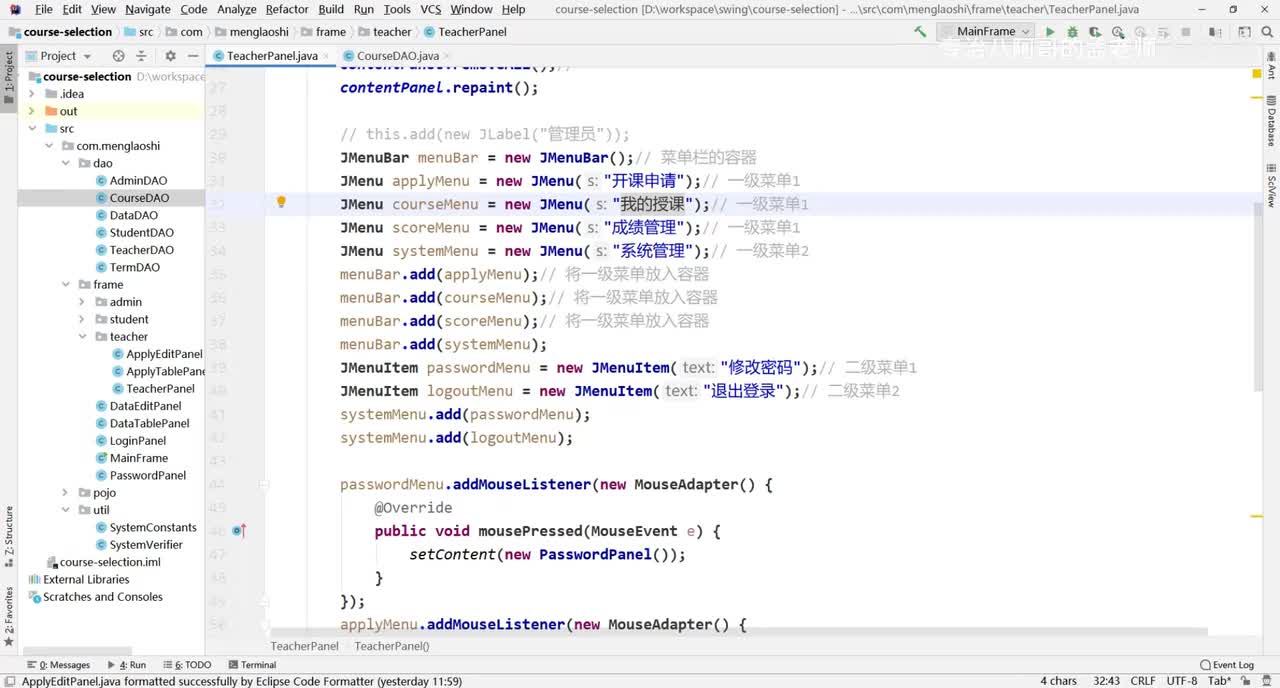Image resolution: width=1280 pixels, height=688 pixels.
Task: Open the Project view mode dropdown
Action: tap(59, 56)
